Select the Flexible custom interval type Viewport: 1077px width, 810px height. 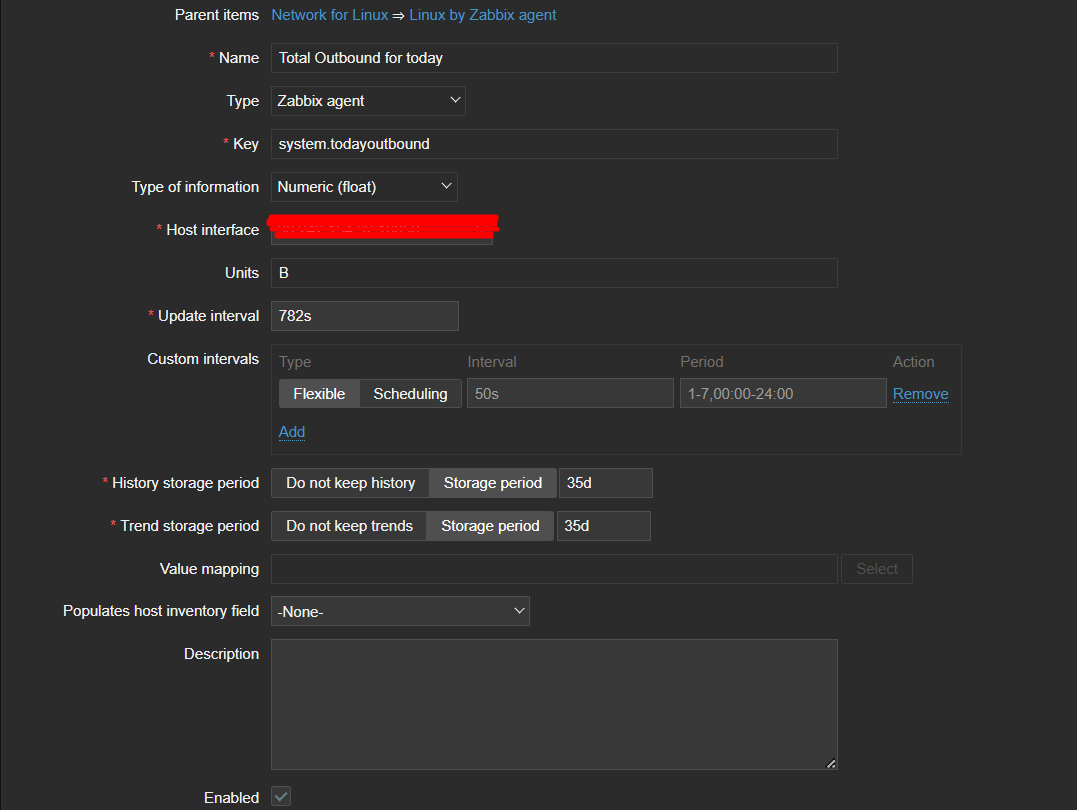click(x=319, y=394)
